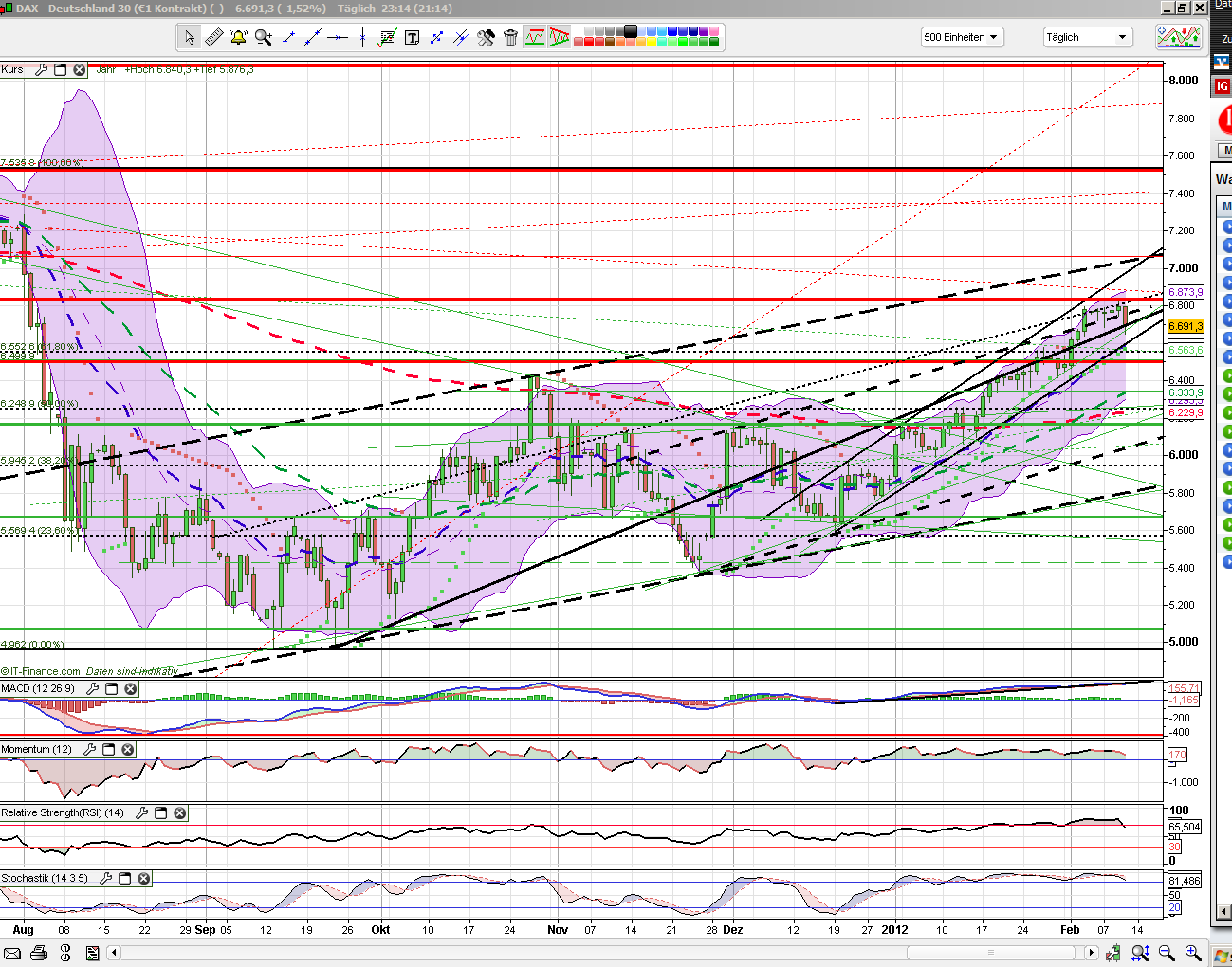Open Stochastik indicator wrench settings
This screenshot has height=967, width=1232.
(x=105, y=878)
